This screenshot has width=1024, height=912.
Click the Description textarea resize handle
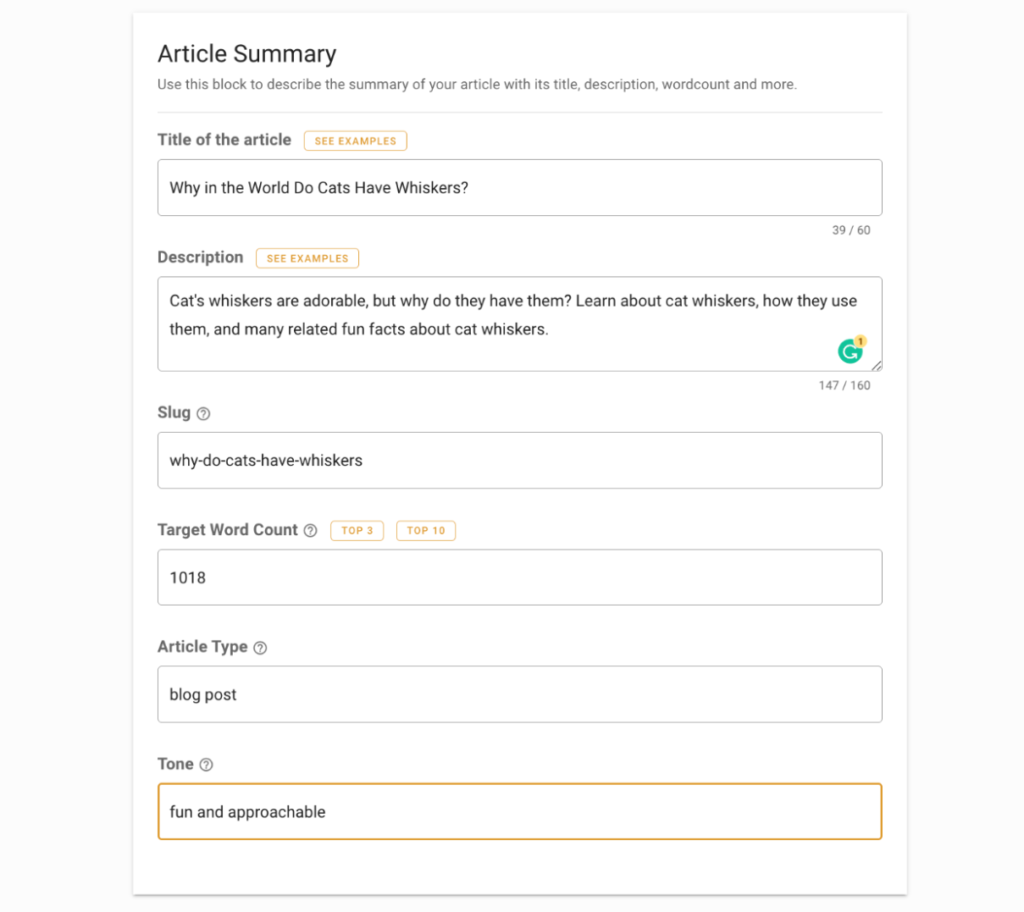click(x=876, y=366)
